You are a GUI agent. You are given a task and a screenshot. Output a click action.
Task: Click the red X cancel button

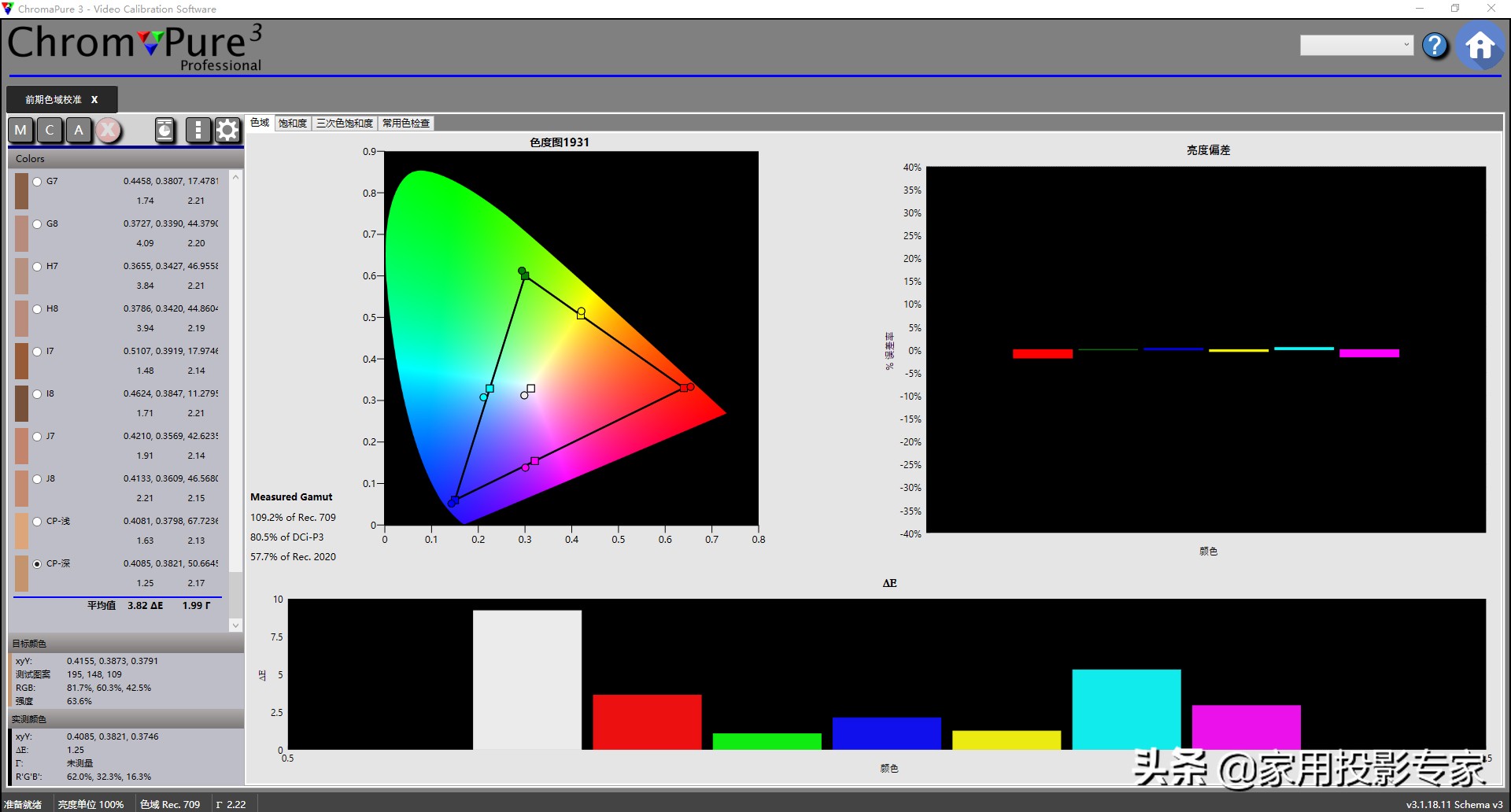click(109, 130)
